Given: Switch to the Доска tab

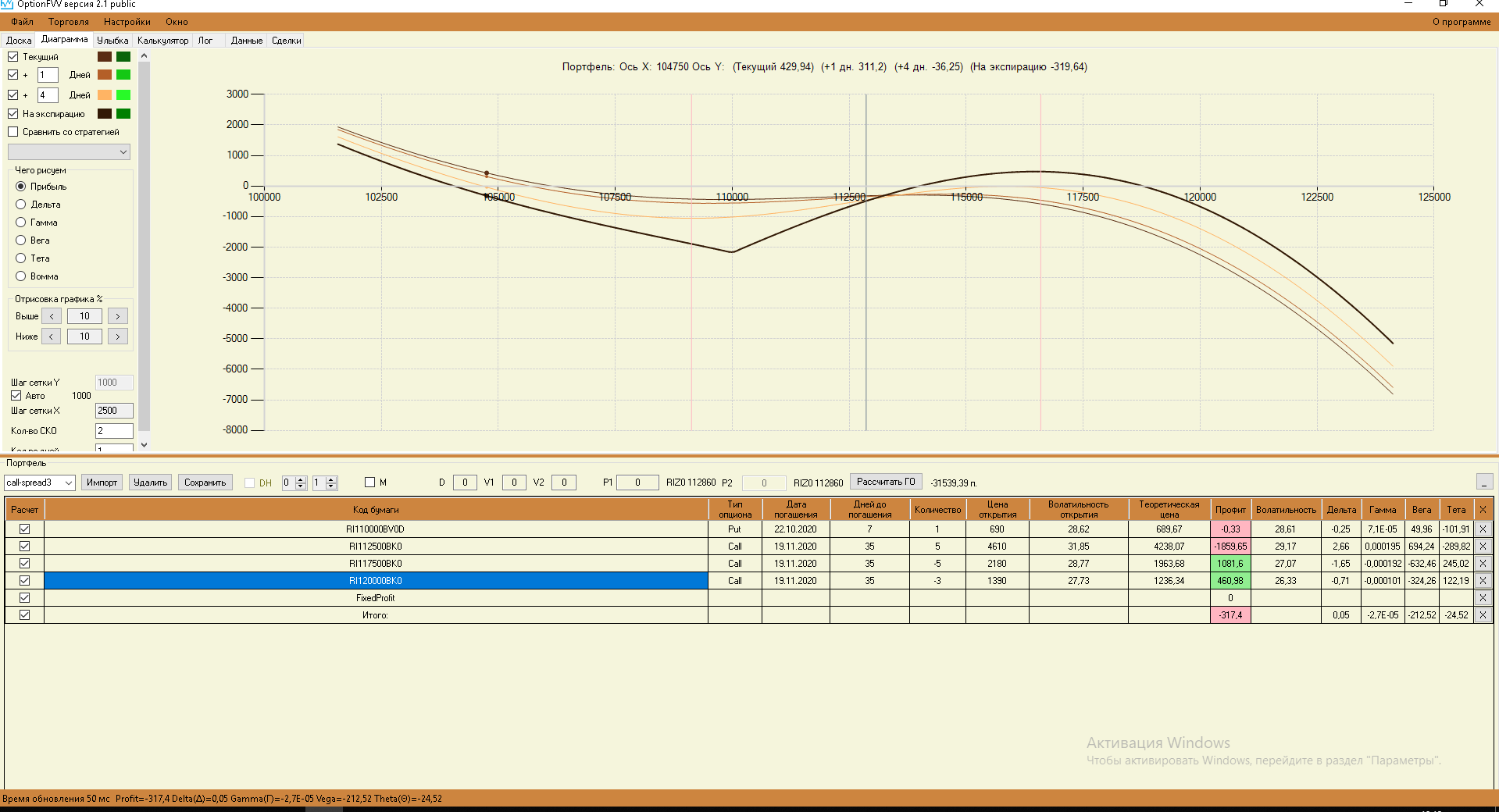Looking at the screenshot, I should click(19, 41).
